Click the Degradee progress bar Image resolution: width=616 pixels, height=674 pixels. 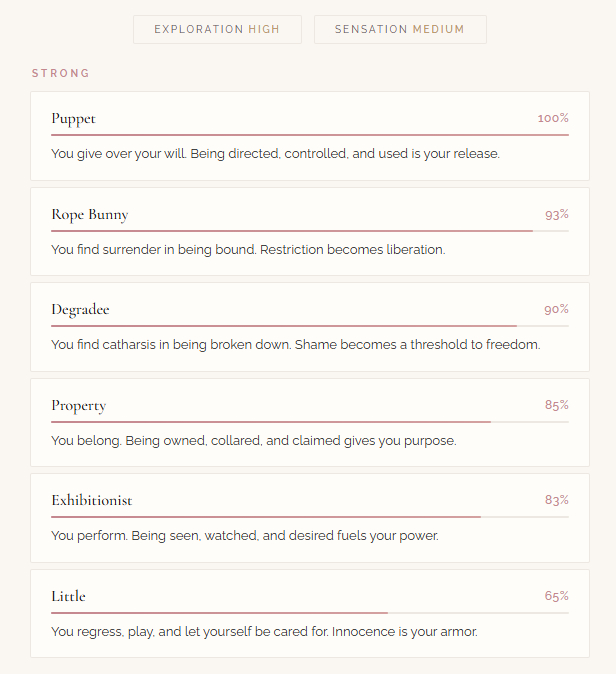click(x=310, y=325)
